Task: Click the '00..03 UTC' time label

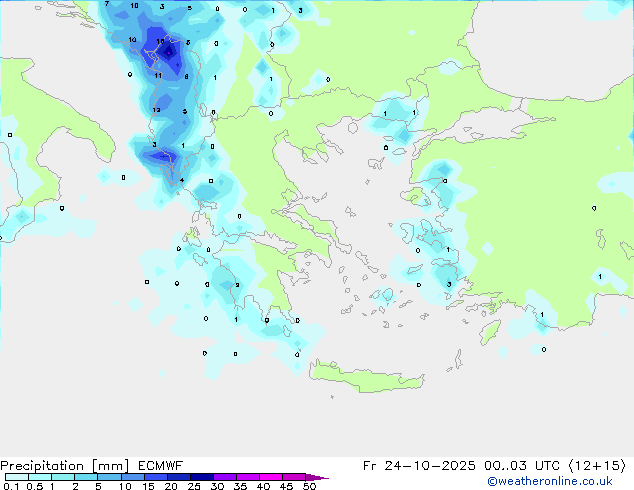Action: point(522,466)
